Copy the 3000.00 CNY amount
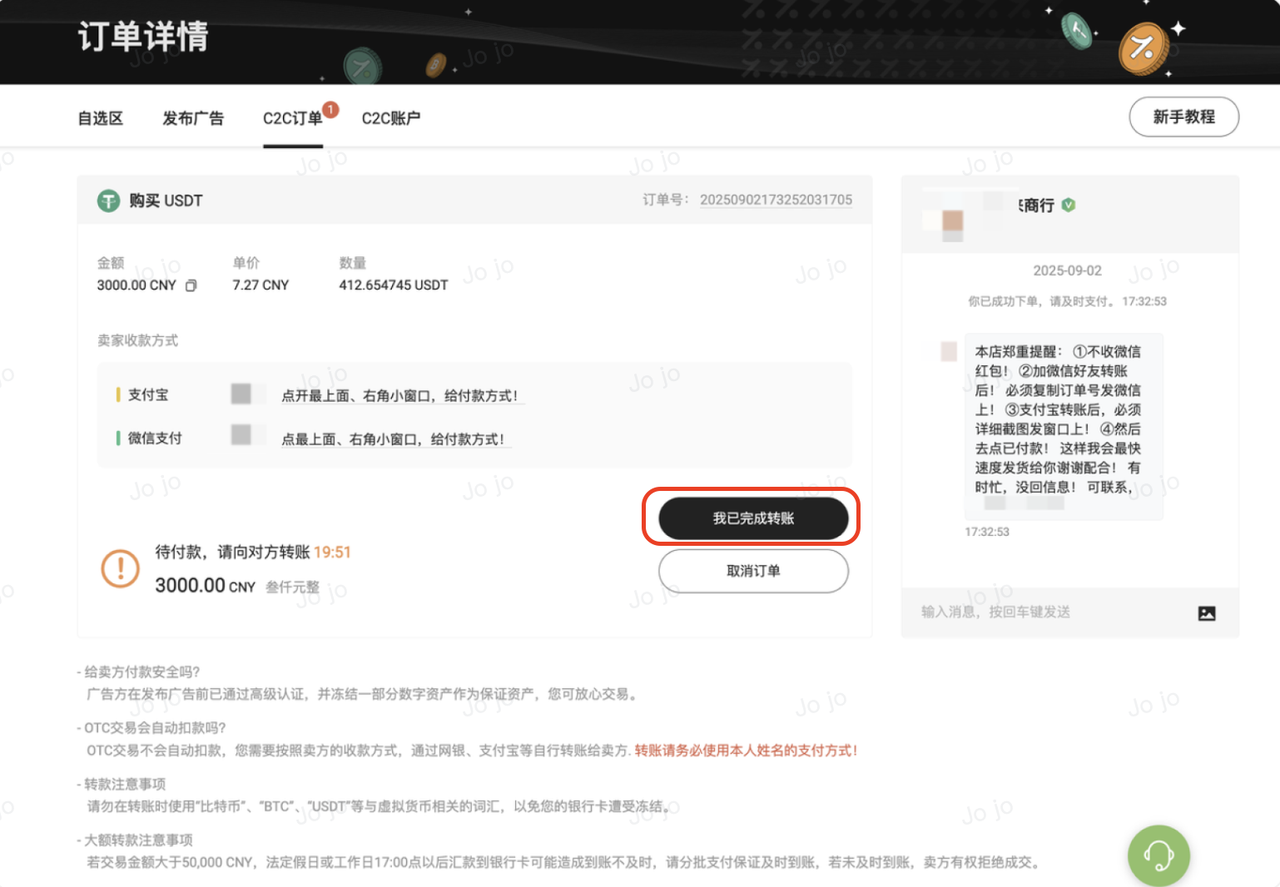The image size is (1280, 887). (x=191, y=286)
